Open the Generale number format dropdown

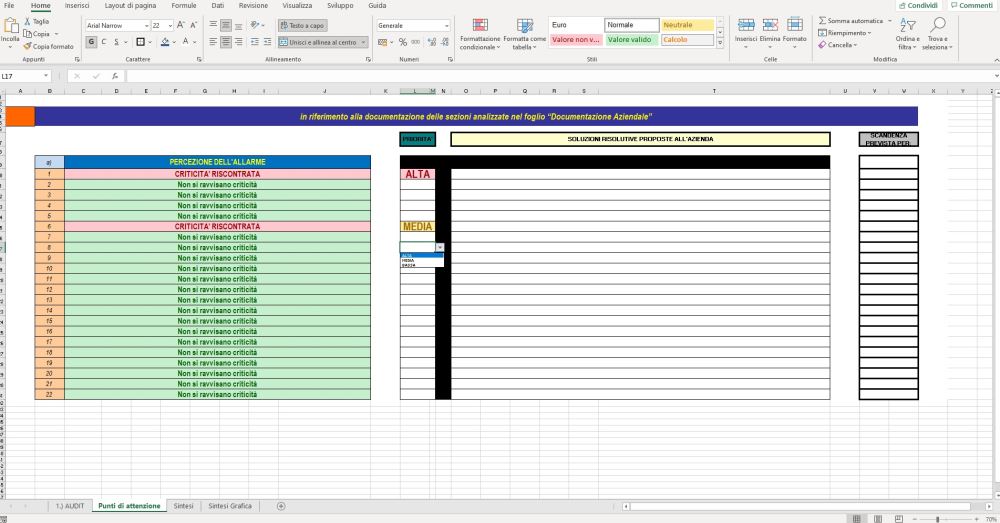point(446,26)
